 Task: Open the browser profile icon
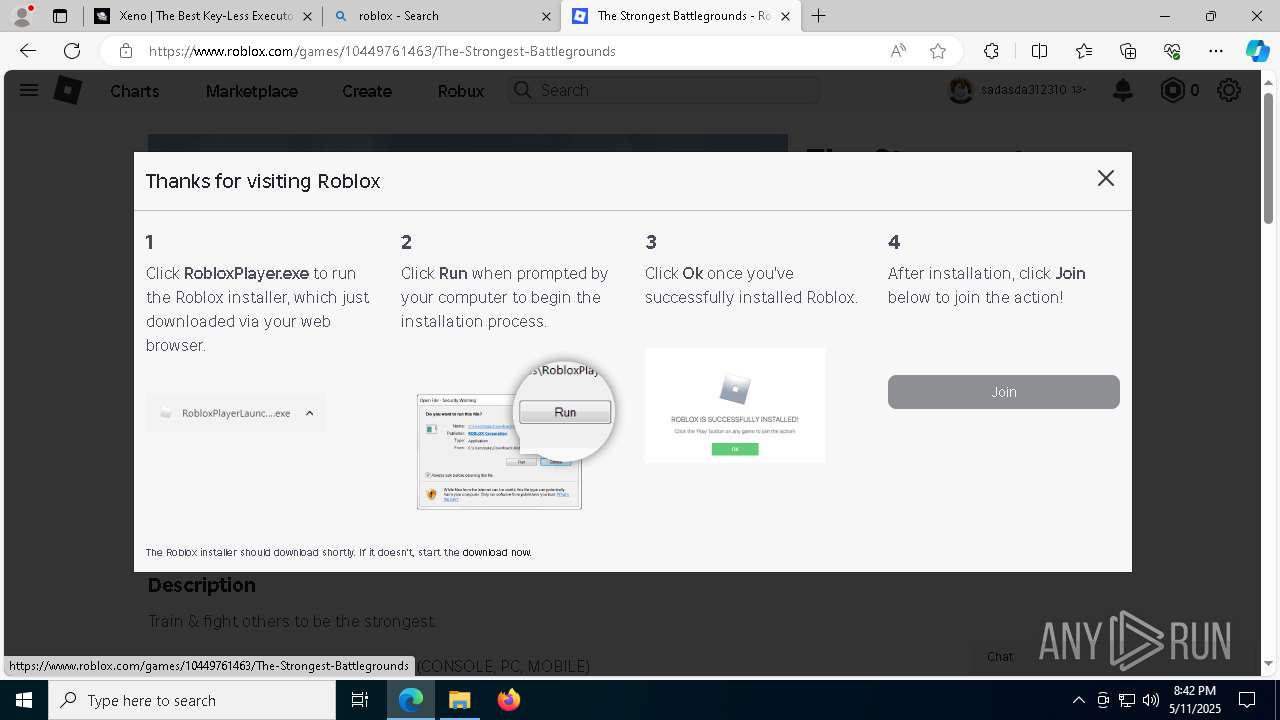click(22, 16)
